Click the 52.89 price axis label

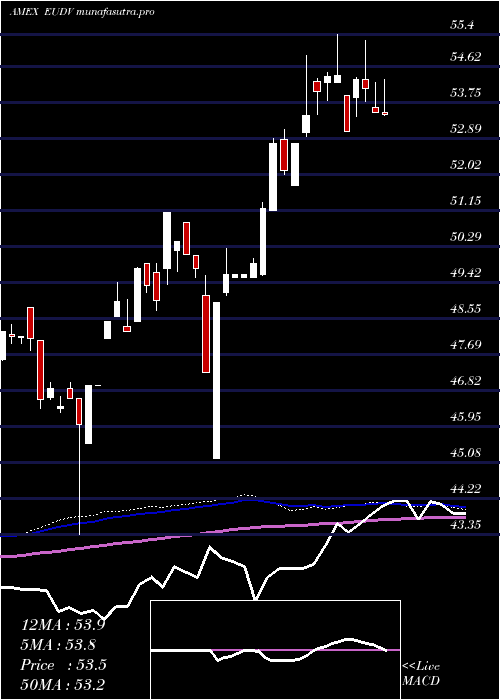[466, 129]
